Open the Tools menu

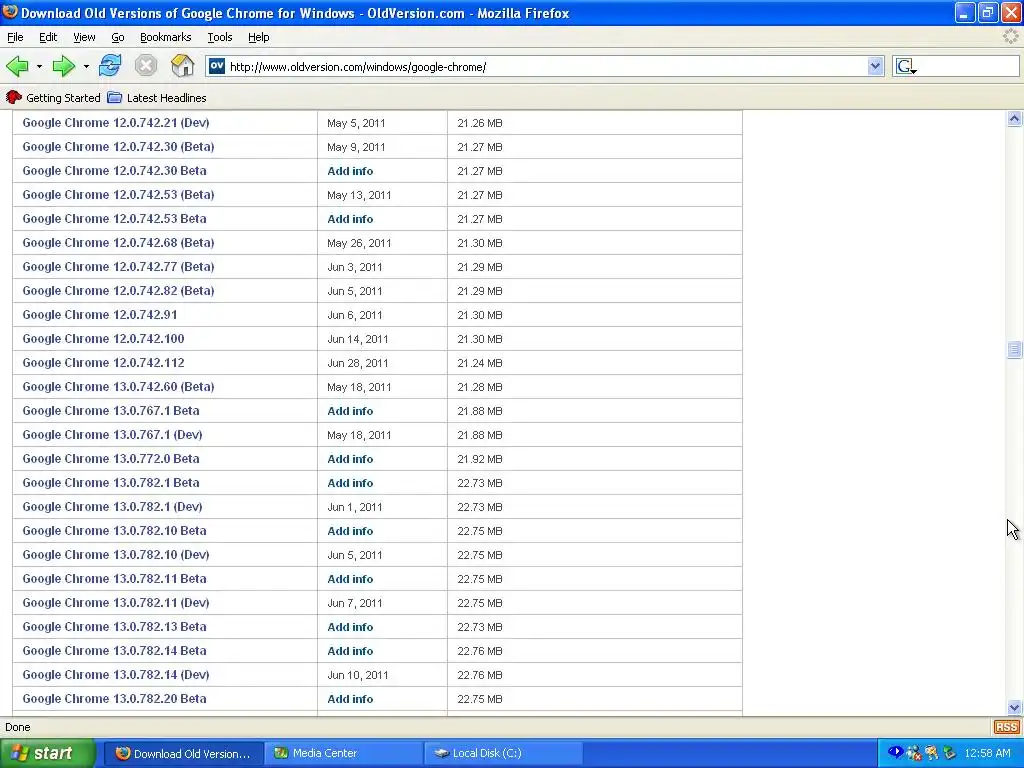tap(219, 37)
